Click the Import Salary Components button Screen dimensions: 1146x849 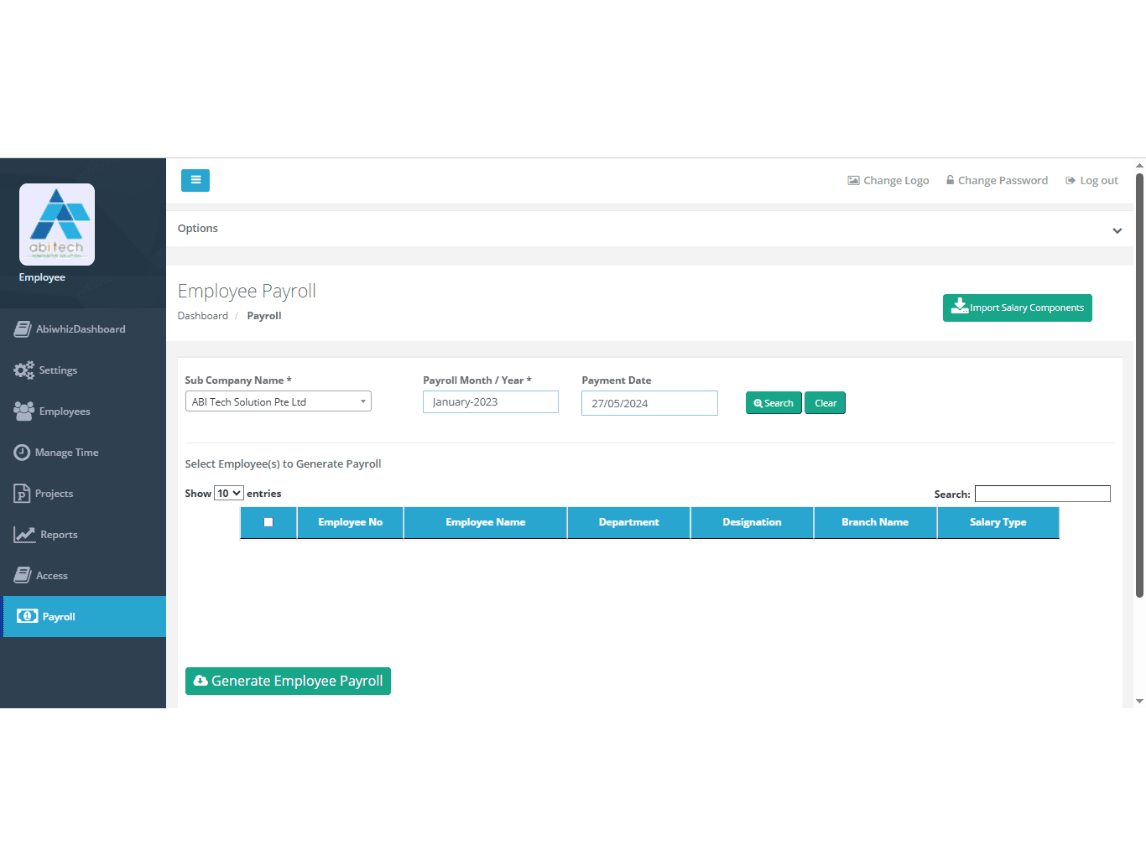[x=1017, y=308]
